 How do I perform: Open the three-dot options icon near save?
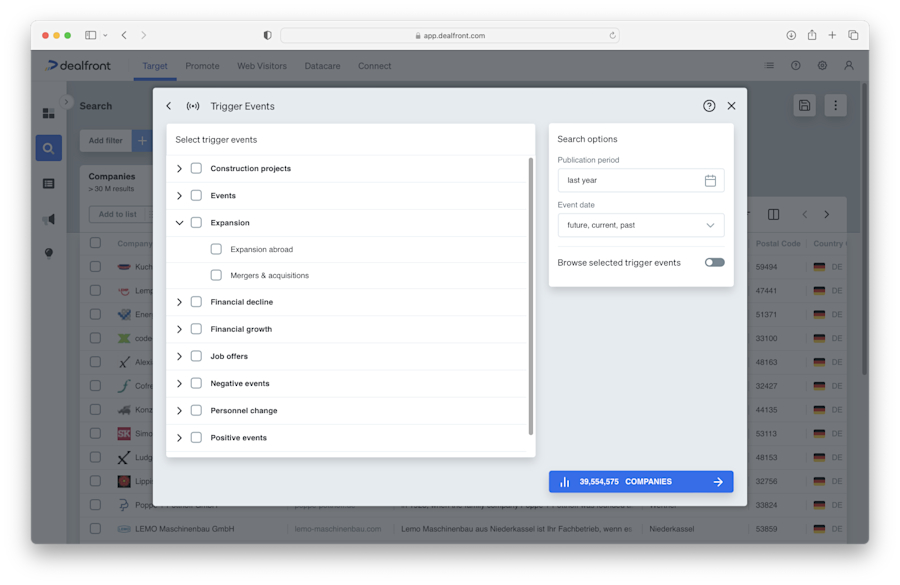pyautogui.click(x=835, y=105)
